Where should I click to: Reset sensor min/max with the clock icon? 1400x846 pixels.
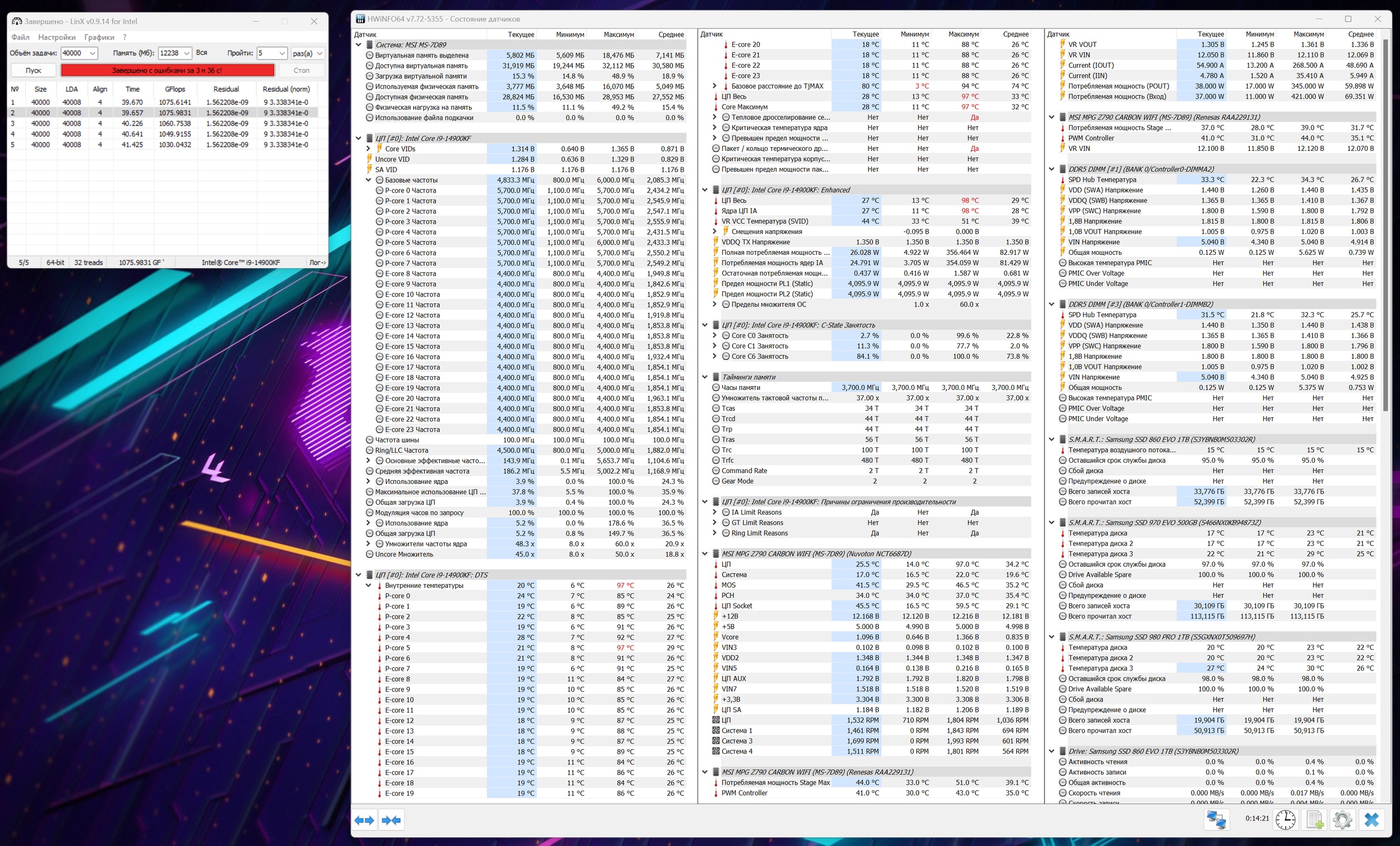click(1285, 820)
